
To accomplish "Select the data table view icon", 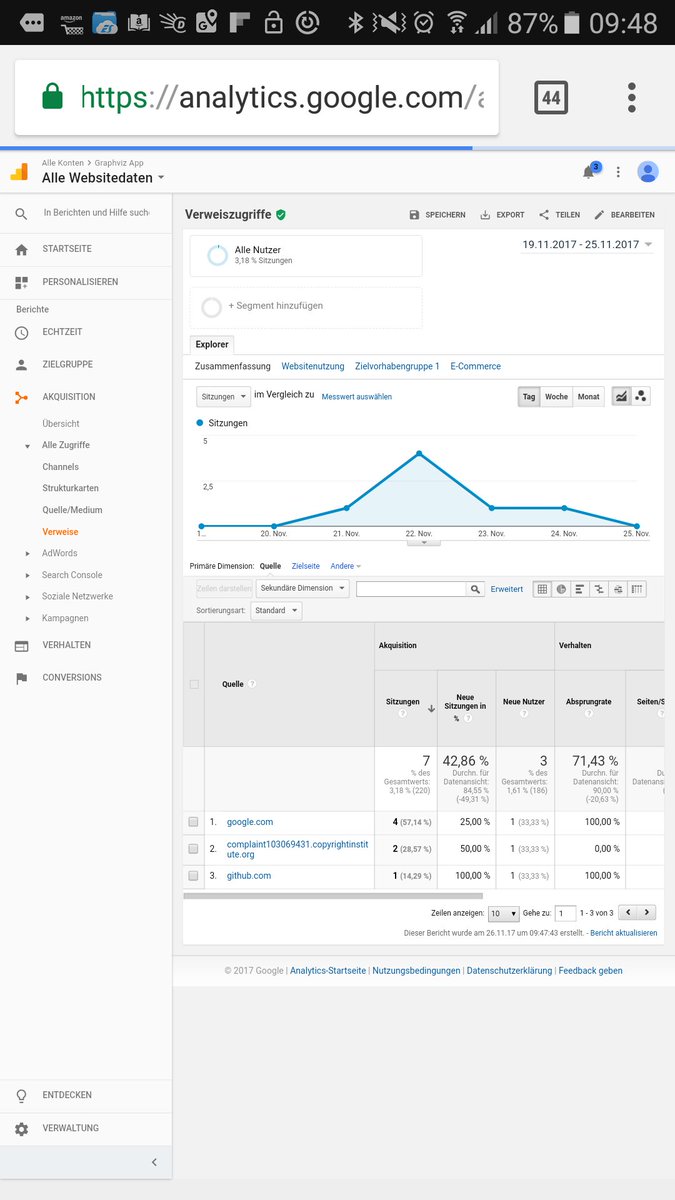I will click(x=542, y=590).
